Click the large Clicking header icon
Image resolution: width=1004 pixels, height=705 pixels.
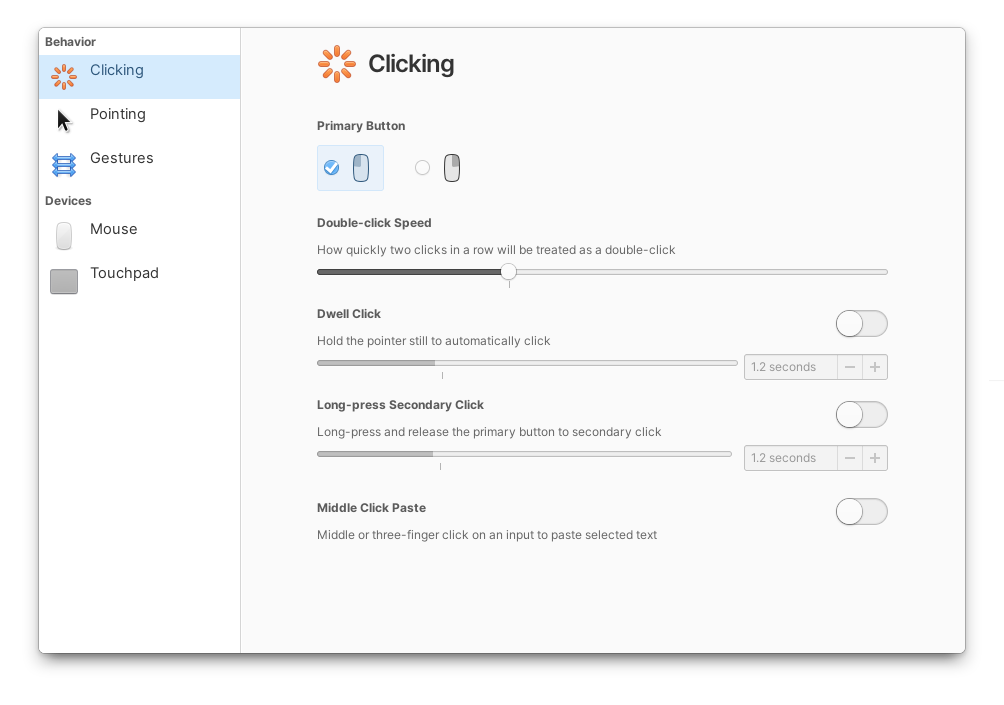point(337,64)
